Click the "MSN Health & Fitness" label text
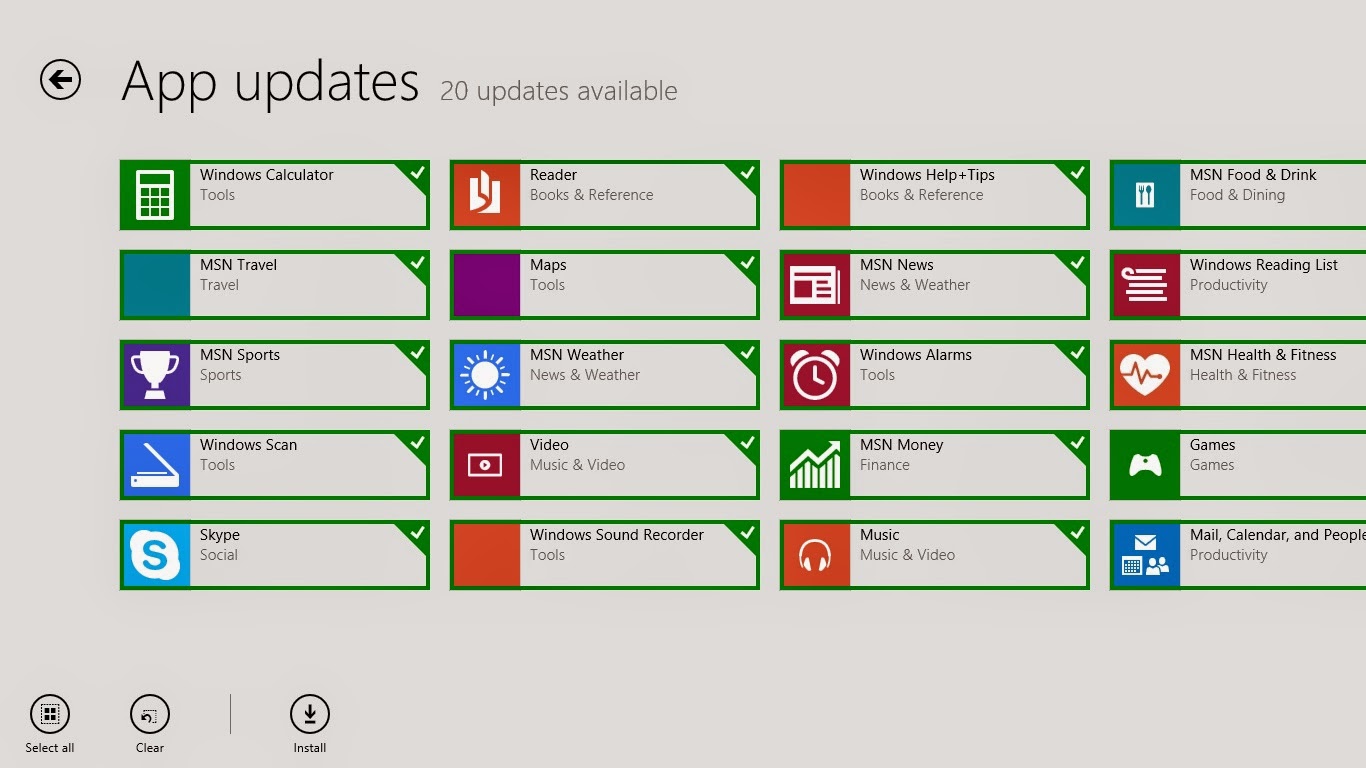Viewport: 1366px width, 768px height. click(1263, 355)
